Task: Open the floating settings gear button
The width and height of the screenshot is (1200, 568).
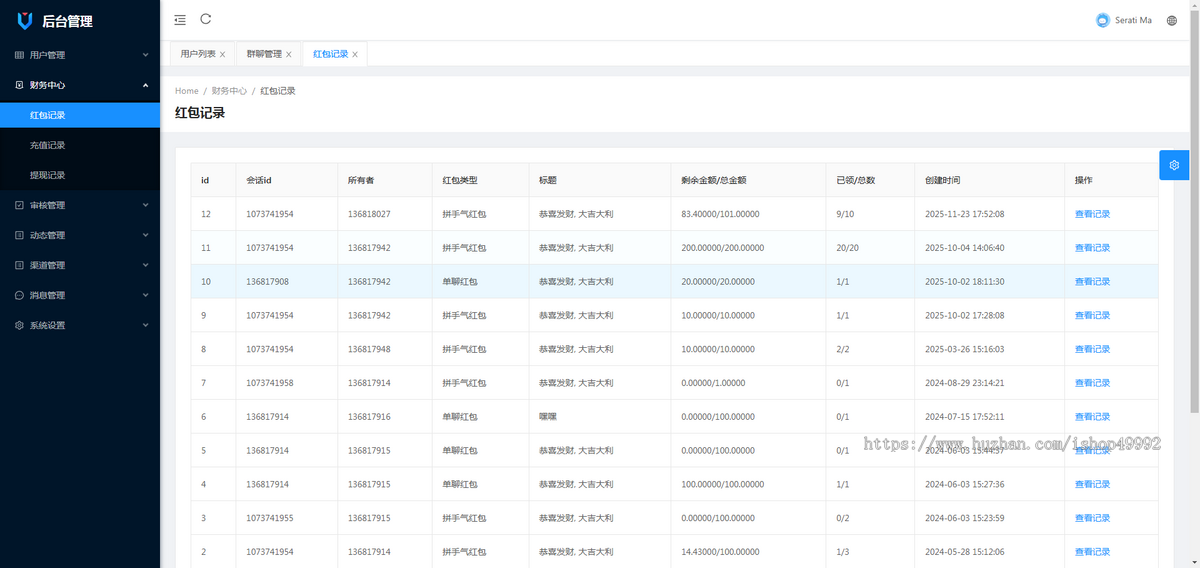Action: (x=1174, y=165)
